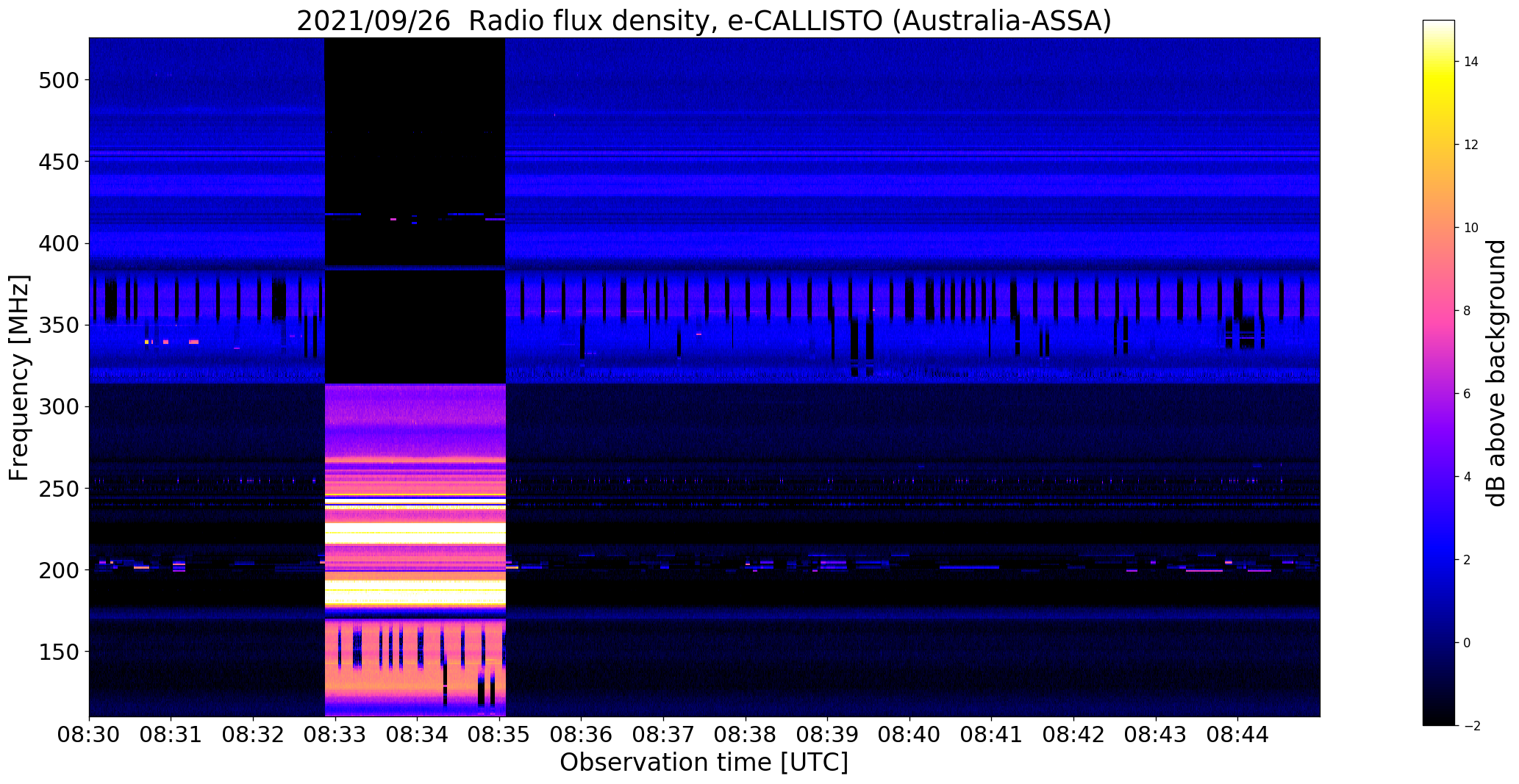Click the colorbar tick label 0
Screen dimensions: 1519x784
pos(1468,643)
